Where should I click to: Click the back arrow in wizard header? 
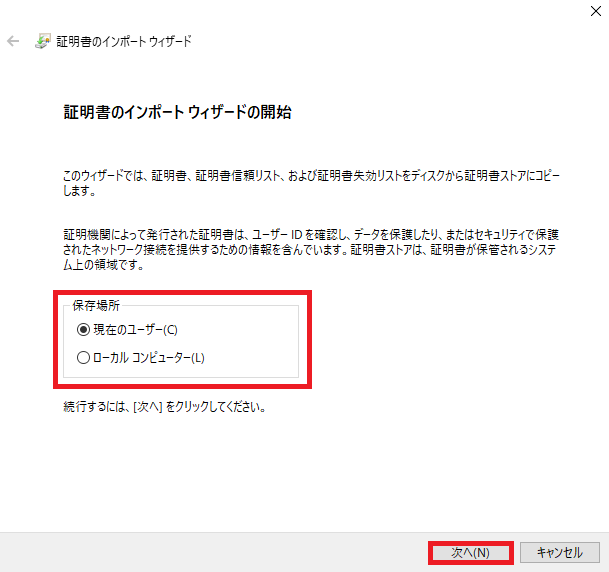click(13, 41)
